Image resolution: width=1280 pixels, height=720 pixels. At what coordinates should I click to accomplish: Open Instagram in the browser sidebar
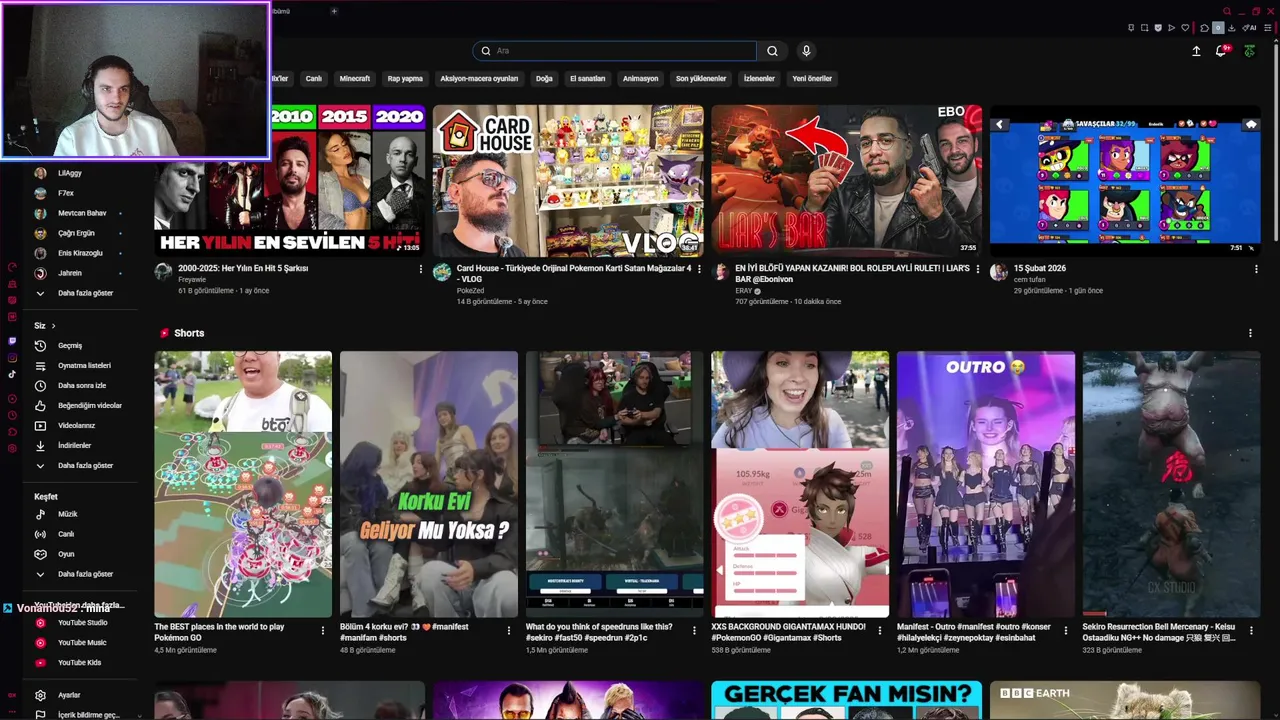[x=12, y=357]
